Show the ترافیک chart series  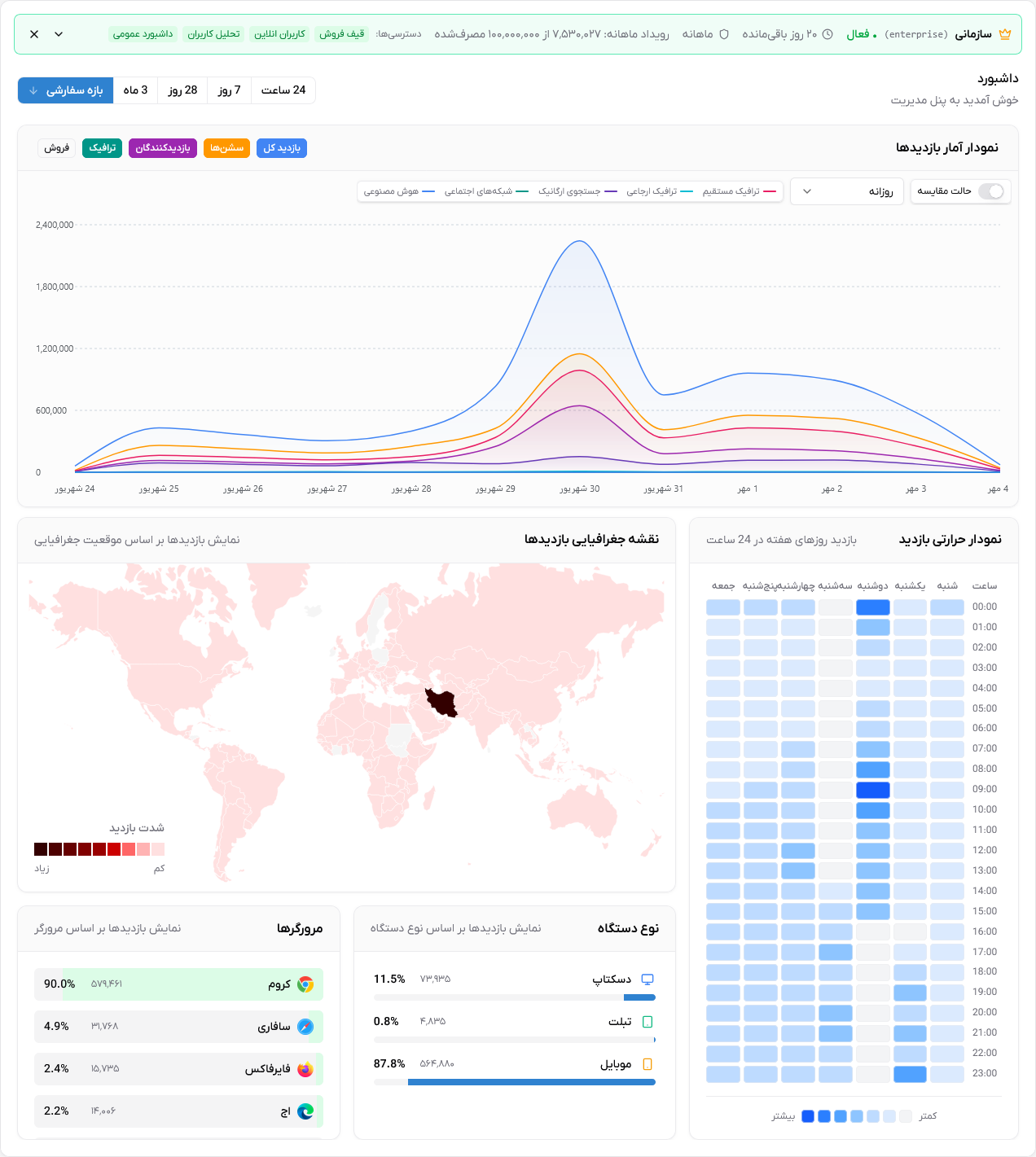[x=103, y=148]
